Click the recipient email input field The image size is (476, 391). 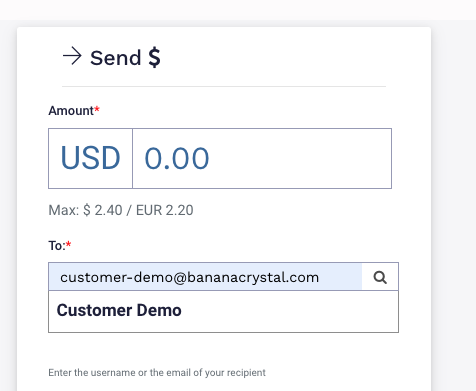point(205,277)
